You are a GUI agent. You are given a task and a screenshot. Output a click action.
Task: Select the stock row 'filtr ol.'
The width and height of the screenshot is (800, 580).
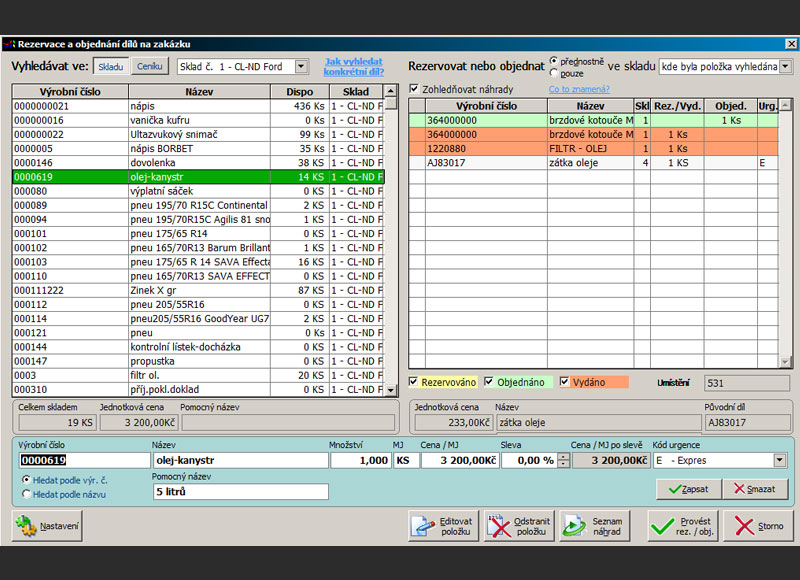coord(198,375)
